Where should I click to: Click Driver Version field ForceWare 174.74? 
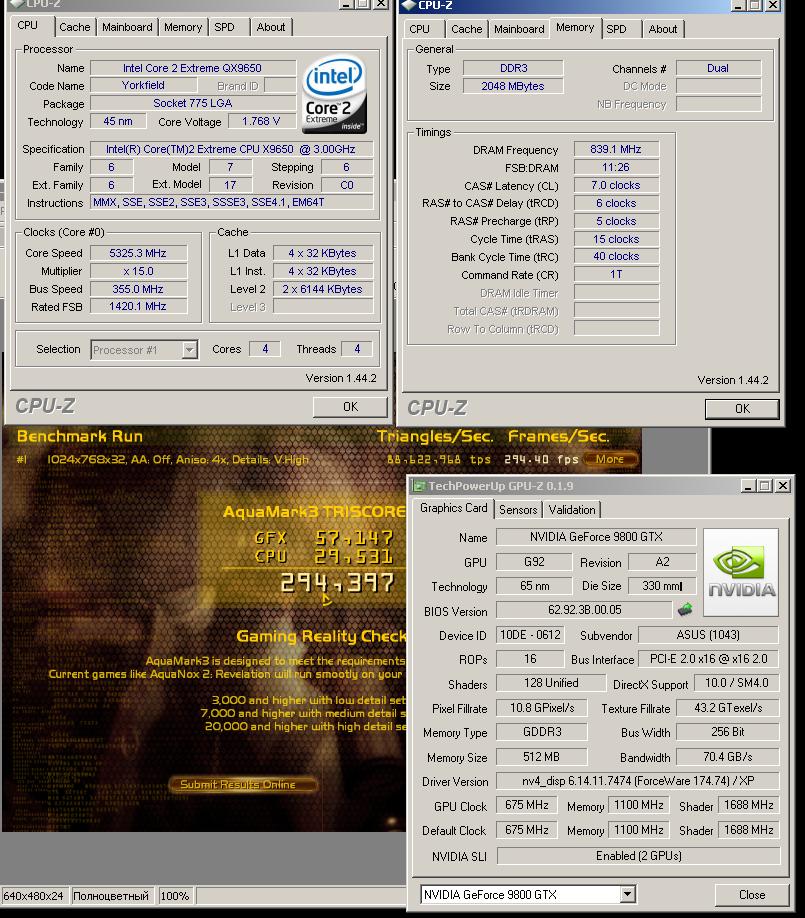click(638, 781)
